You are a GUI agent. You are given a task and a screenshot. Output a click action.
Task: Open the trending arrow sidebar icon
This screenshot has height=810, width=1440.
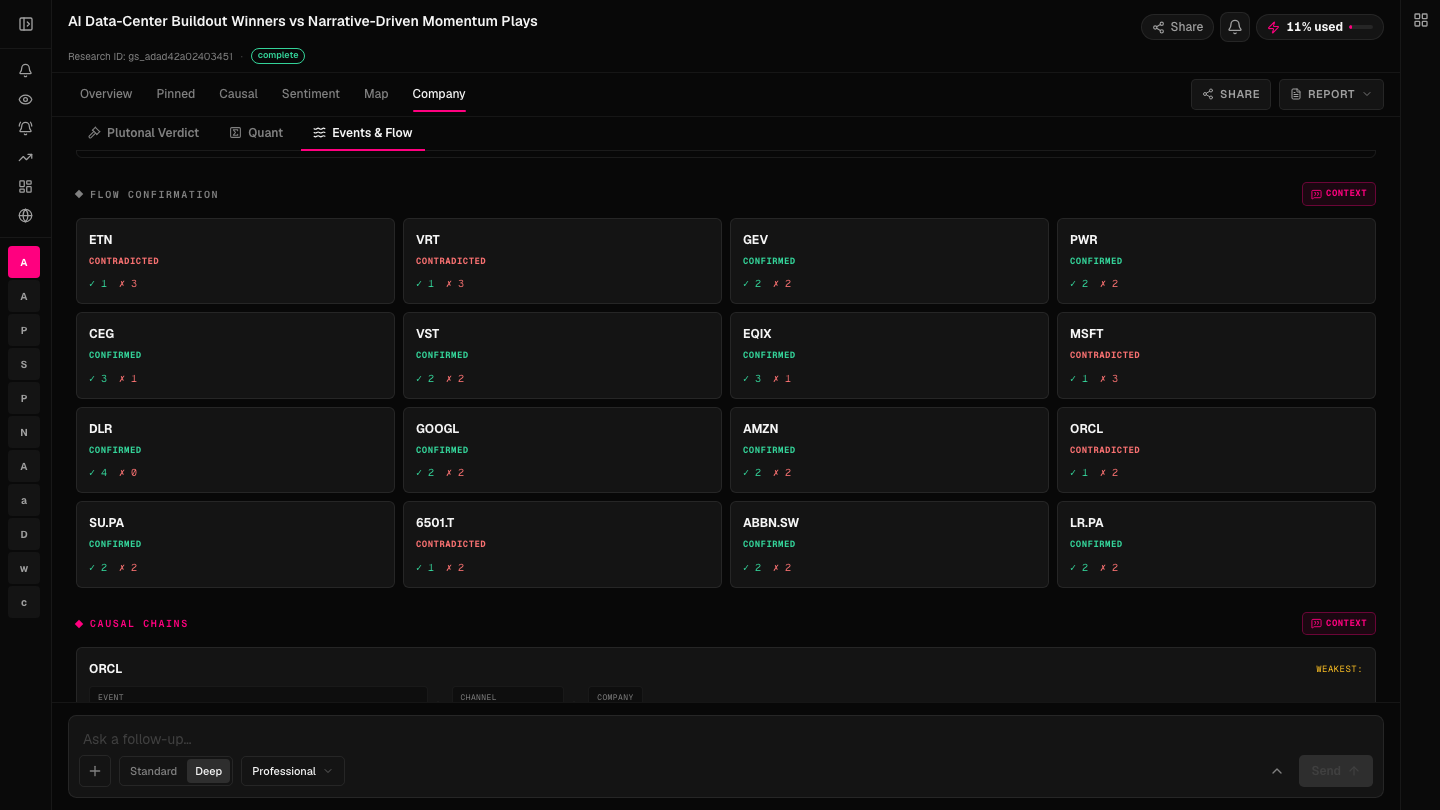pyautogui.click(x=26, y=157)
